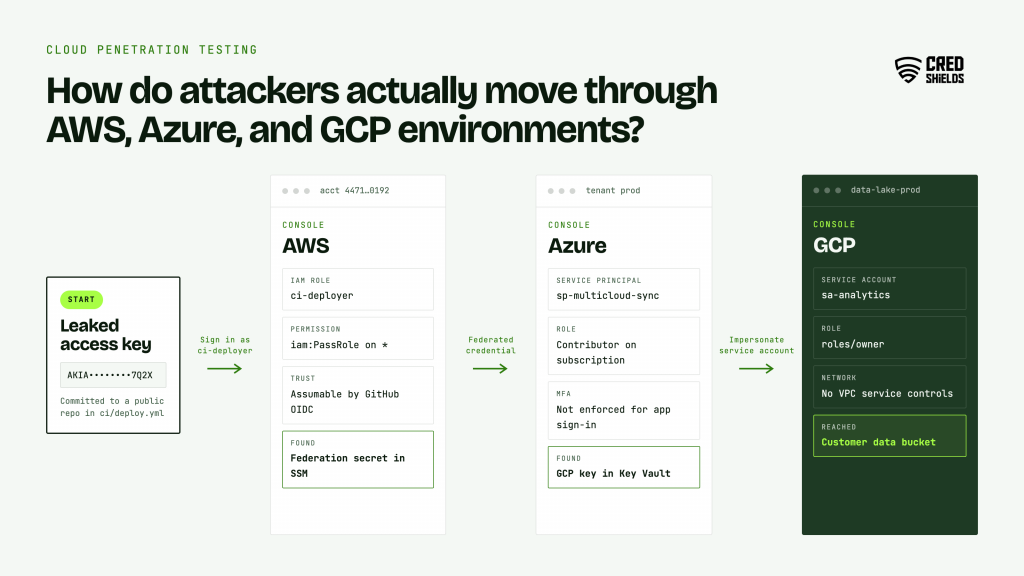Select the 'No VPC service controls' network card

click(x=889, y=387)
